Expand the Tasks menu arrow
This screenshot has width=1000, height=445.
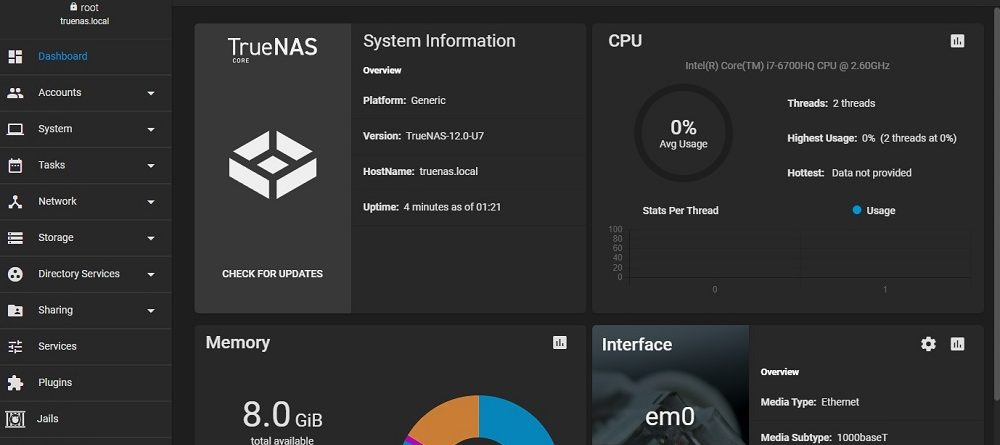tap(151, 166)
